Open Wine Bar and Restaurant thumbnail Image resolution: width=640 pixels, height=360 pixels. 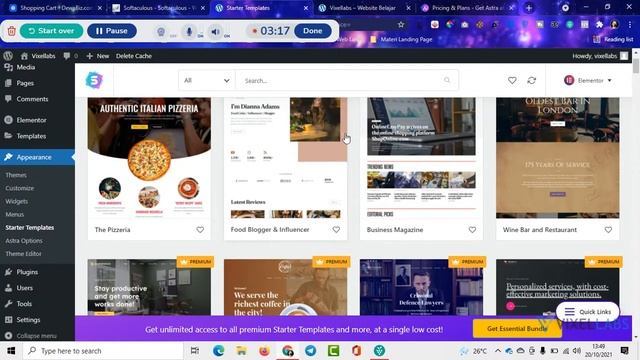(x=558, y=158)
